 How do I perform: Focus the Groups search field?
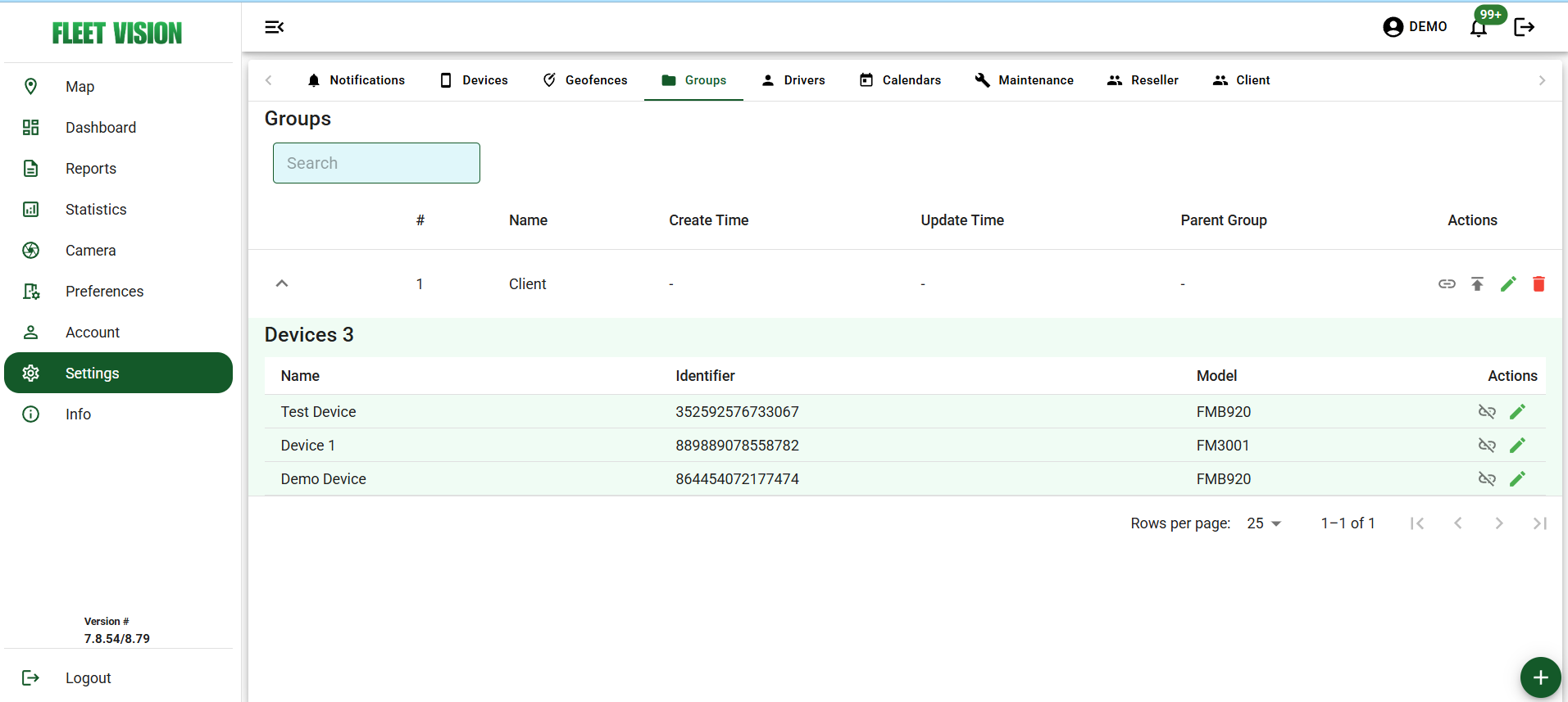pos(376,163)
